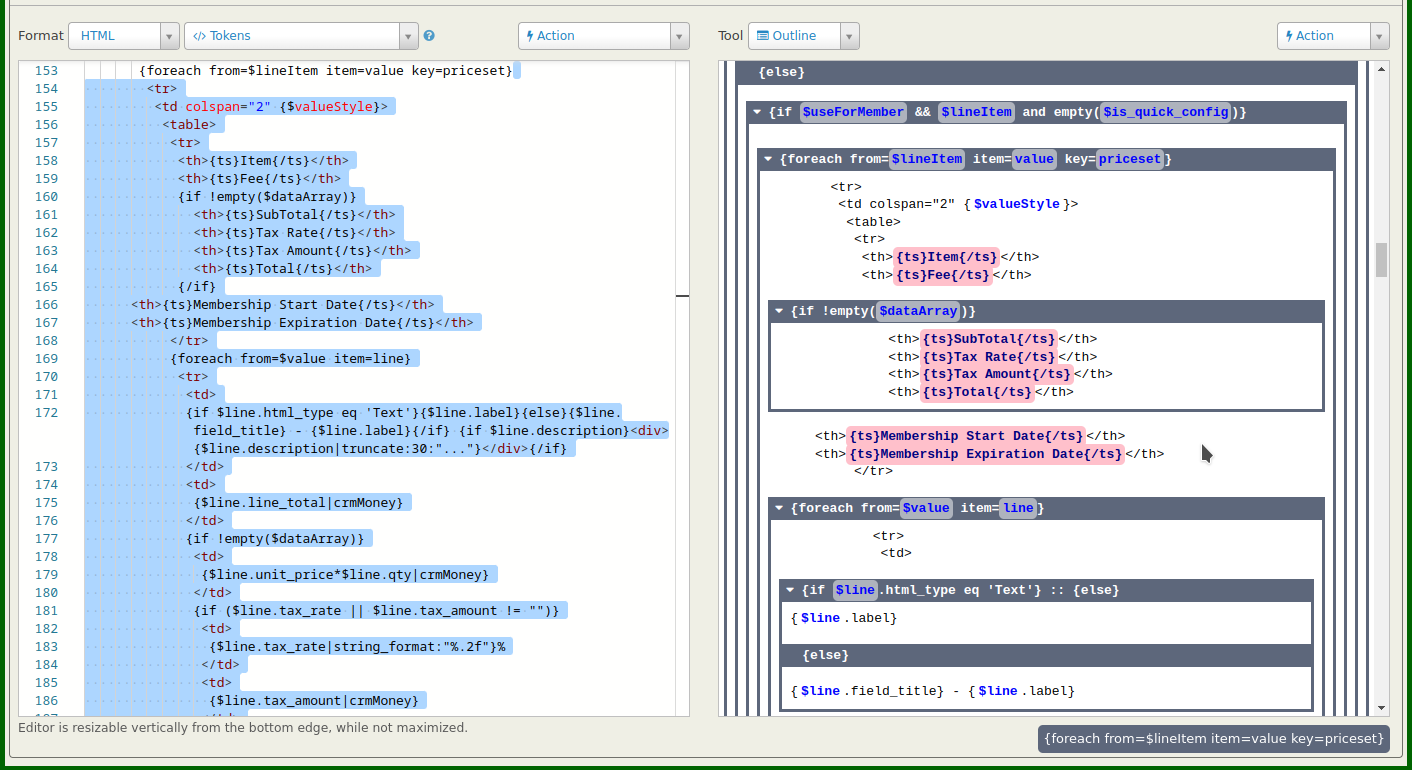Image resolution: width=1412 pixels, height=770 pixels.
Task: Open the Tool Outline dropdown
Action: click(x=803, y=36)
